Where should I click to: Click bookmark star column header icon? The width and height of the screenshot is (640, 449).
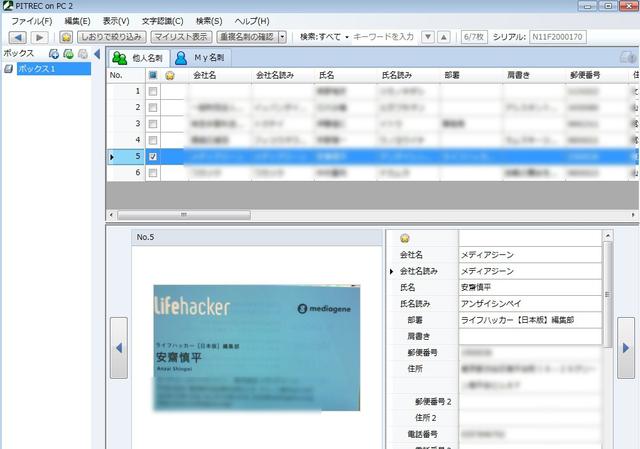point(169,76)
